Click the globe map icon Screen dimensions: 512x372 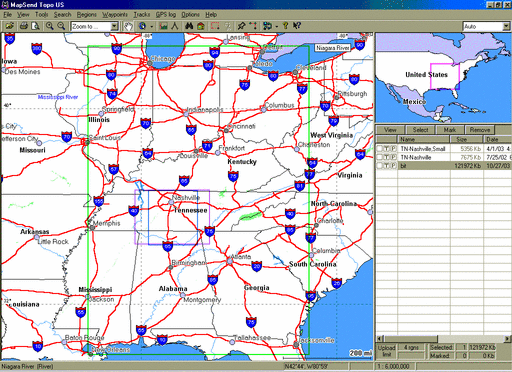142,26
